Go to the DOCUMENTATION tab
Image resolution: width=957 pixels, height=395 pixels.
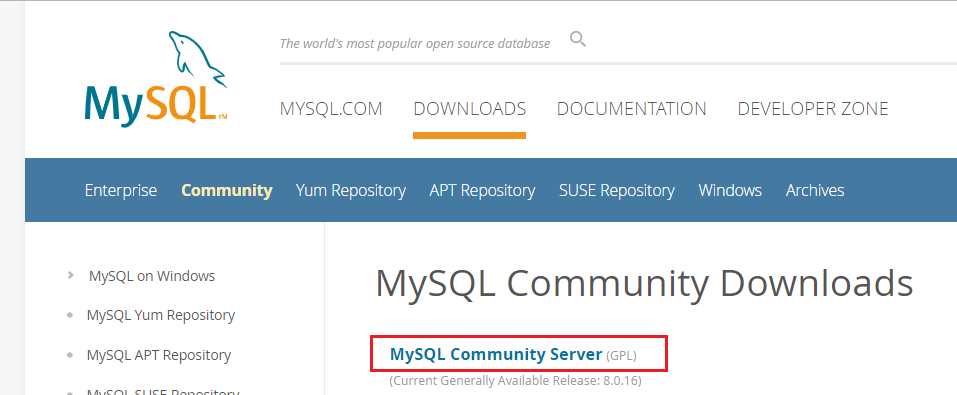[x=632, y=109]
